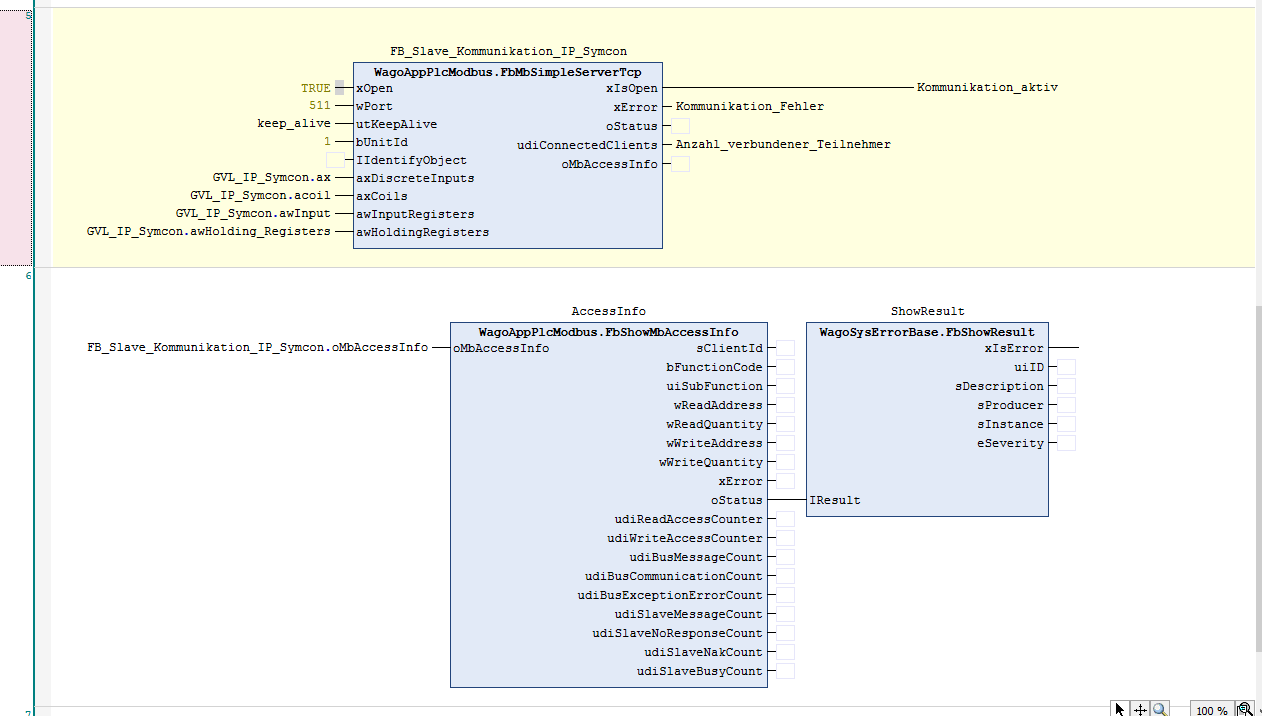
Task: Click the empty udiSlaveNoResponseCount output box
Action: pyautogui.click(x=785, y=633)
